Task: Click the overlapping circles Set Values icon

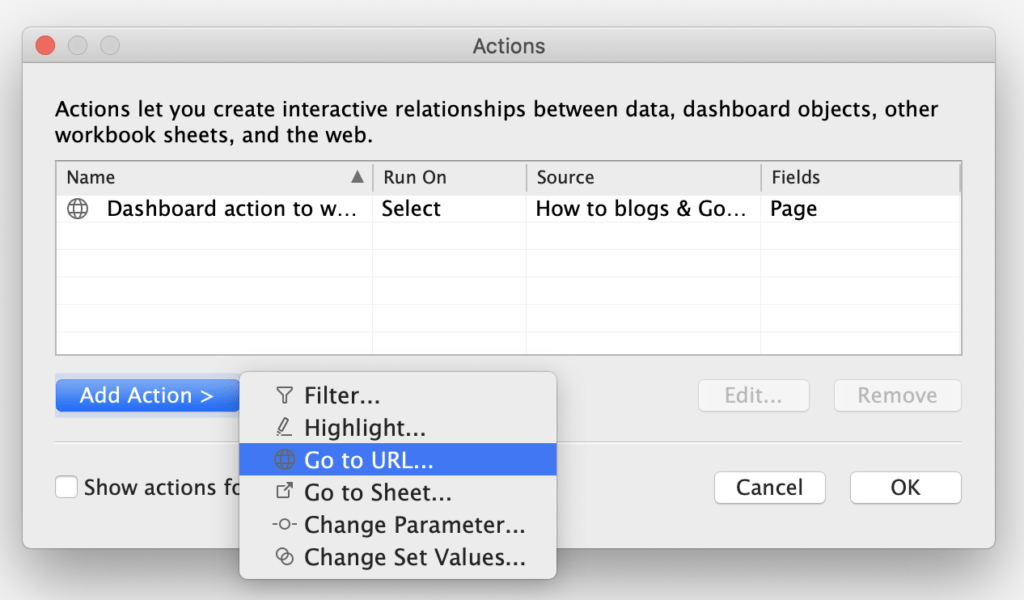Action: click(284, 557)
